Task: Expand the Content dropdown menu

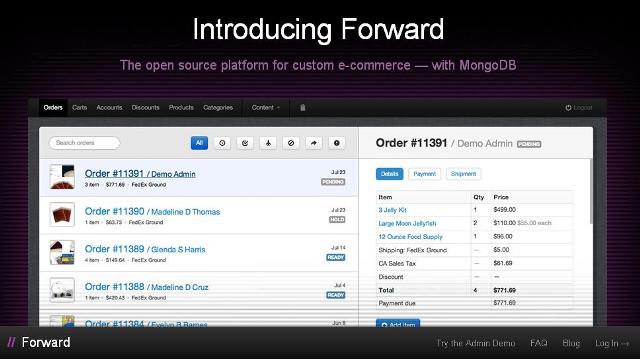Action: point(266,108)
